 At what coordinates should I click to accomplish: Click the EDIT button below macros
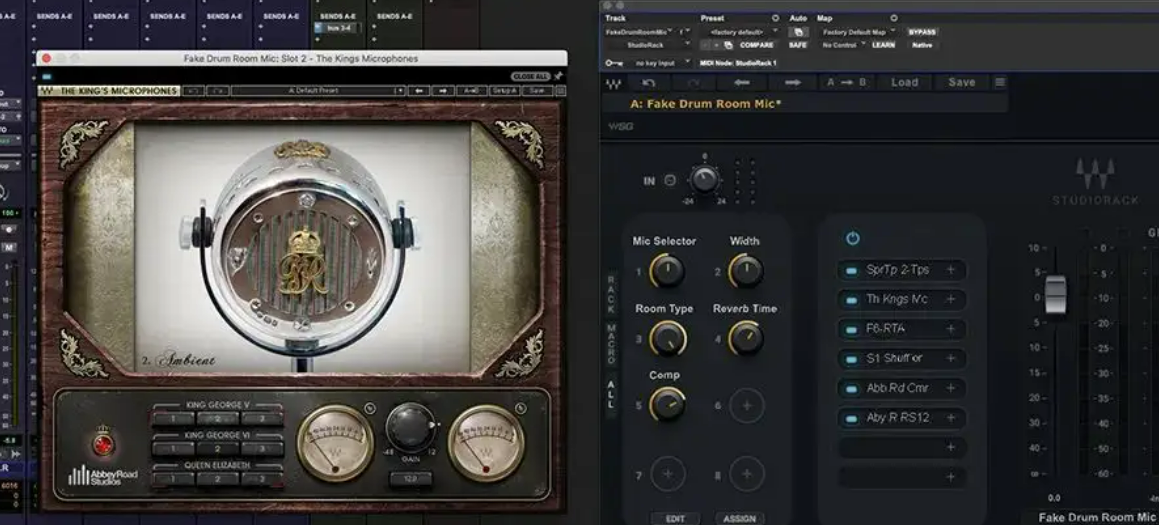coord(675,518)
